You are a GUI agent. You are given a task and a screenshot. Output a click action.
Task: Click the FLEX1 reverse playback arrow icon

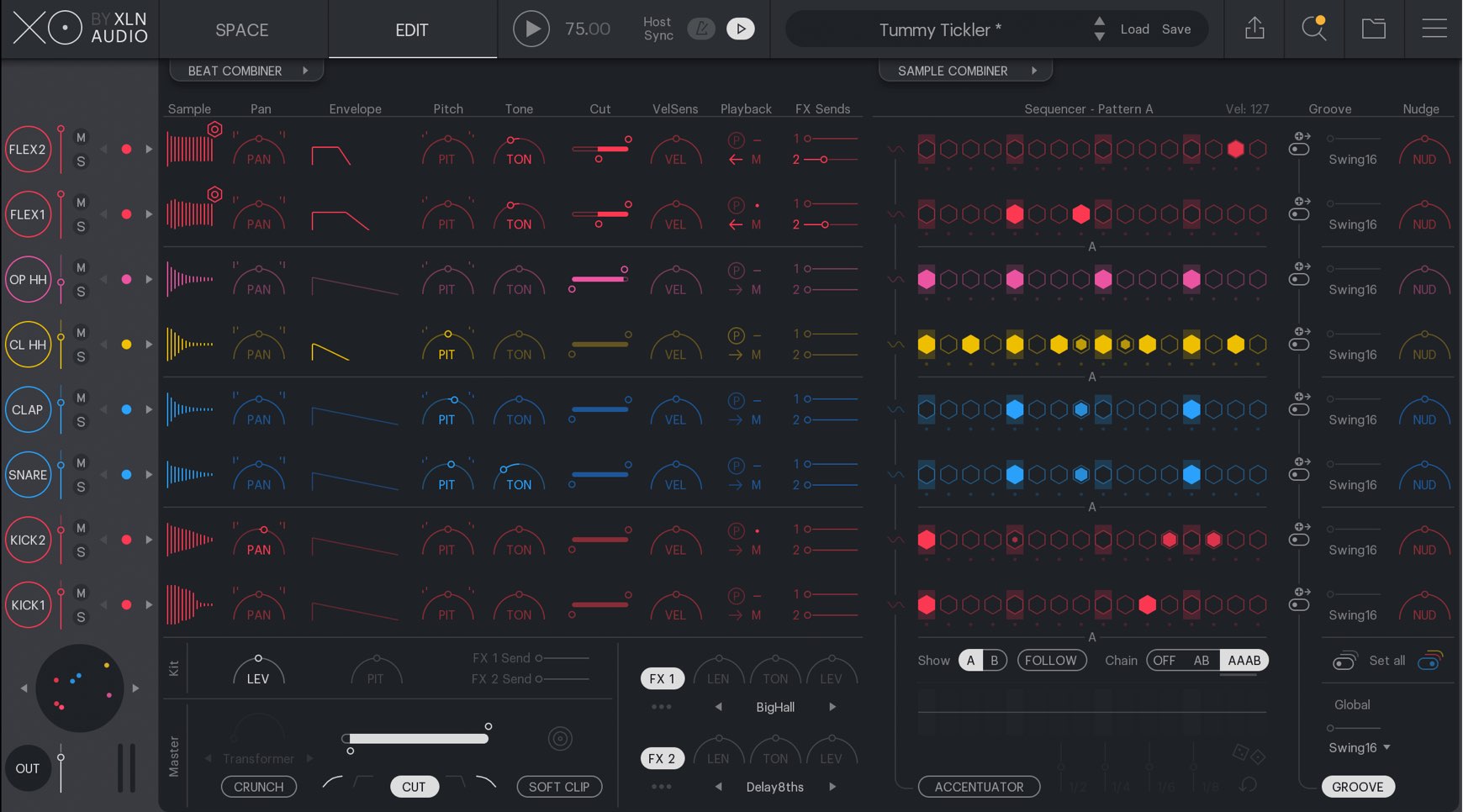coord(736,224)
